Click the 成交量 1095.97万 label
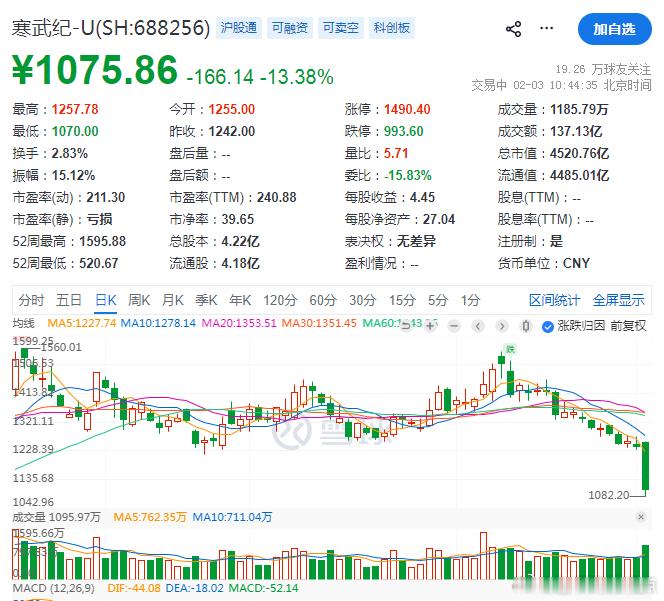Viewport: 664px width, 601px height. click(x=56, y=517)
